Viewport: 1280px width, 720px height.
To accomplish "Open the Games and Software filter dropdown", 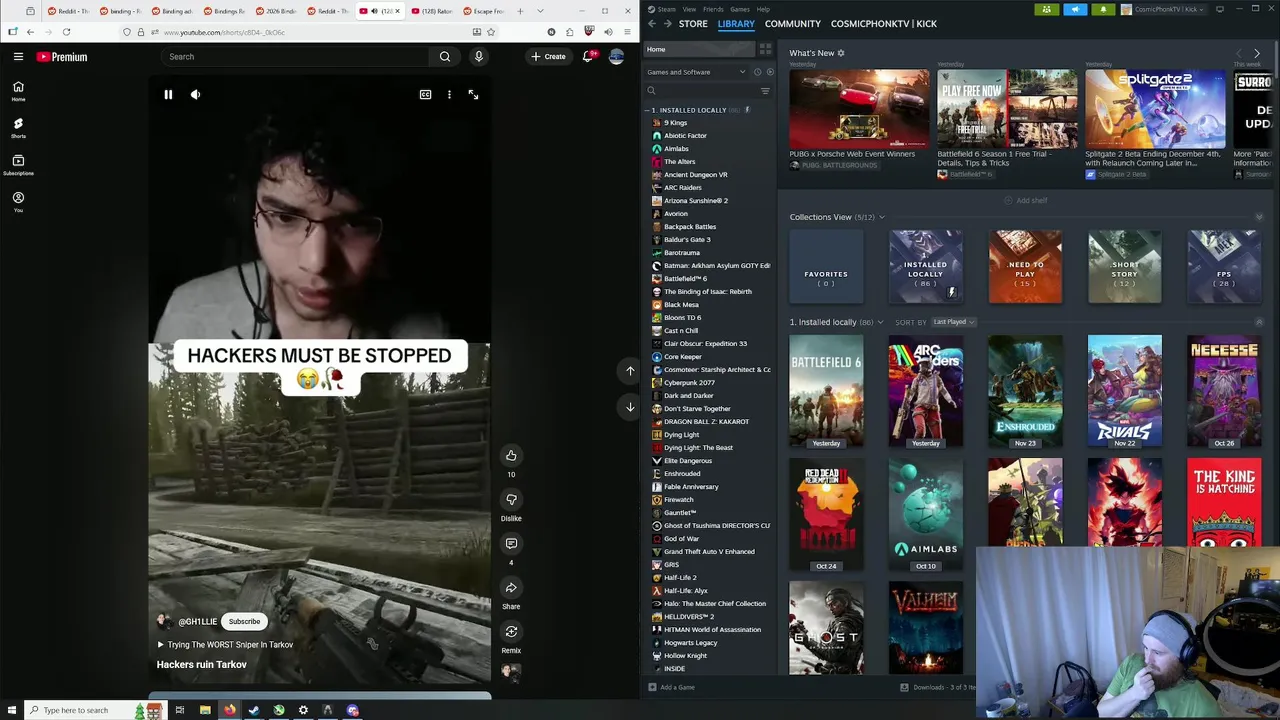I will tap(696, 72).
